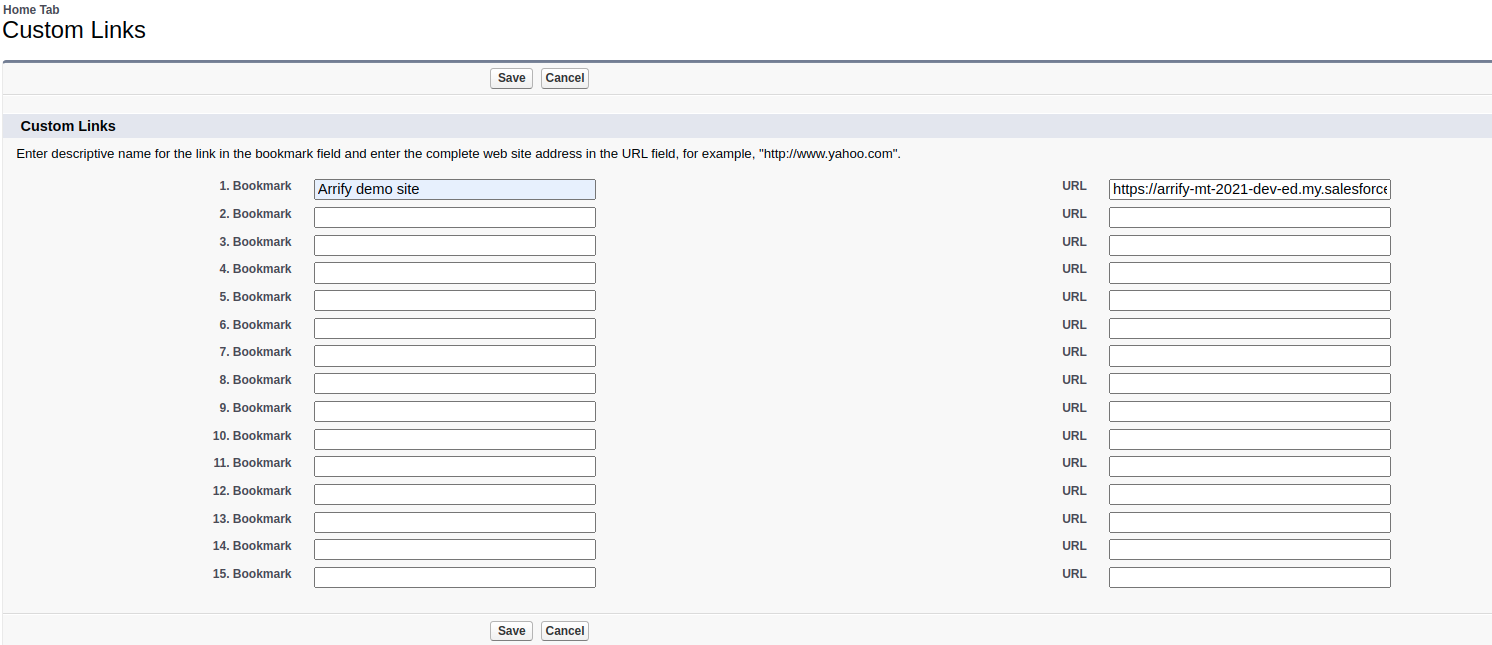The height and width of the screenshot is (645, 1492).
Task: Select the 8. Bookmark name field
Action: pyautogui.click(x=455, y=383)
